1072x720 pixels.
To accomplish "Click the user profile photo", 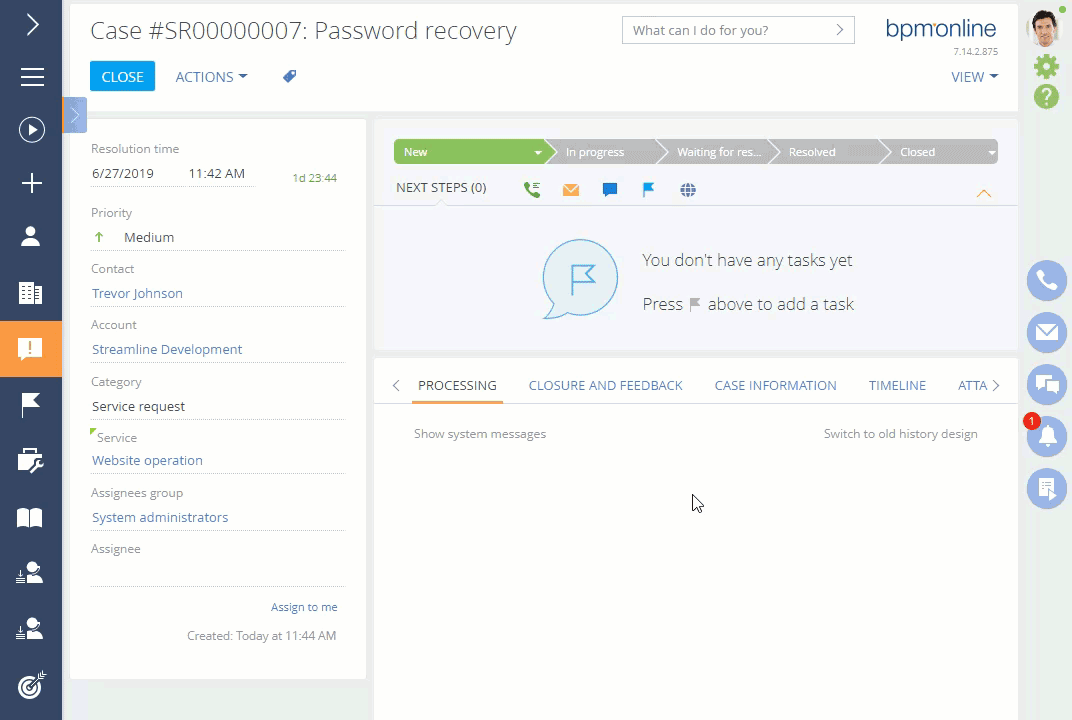I will (1045, 27).
